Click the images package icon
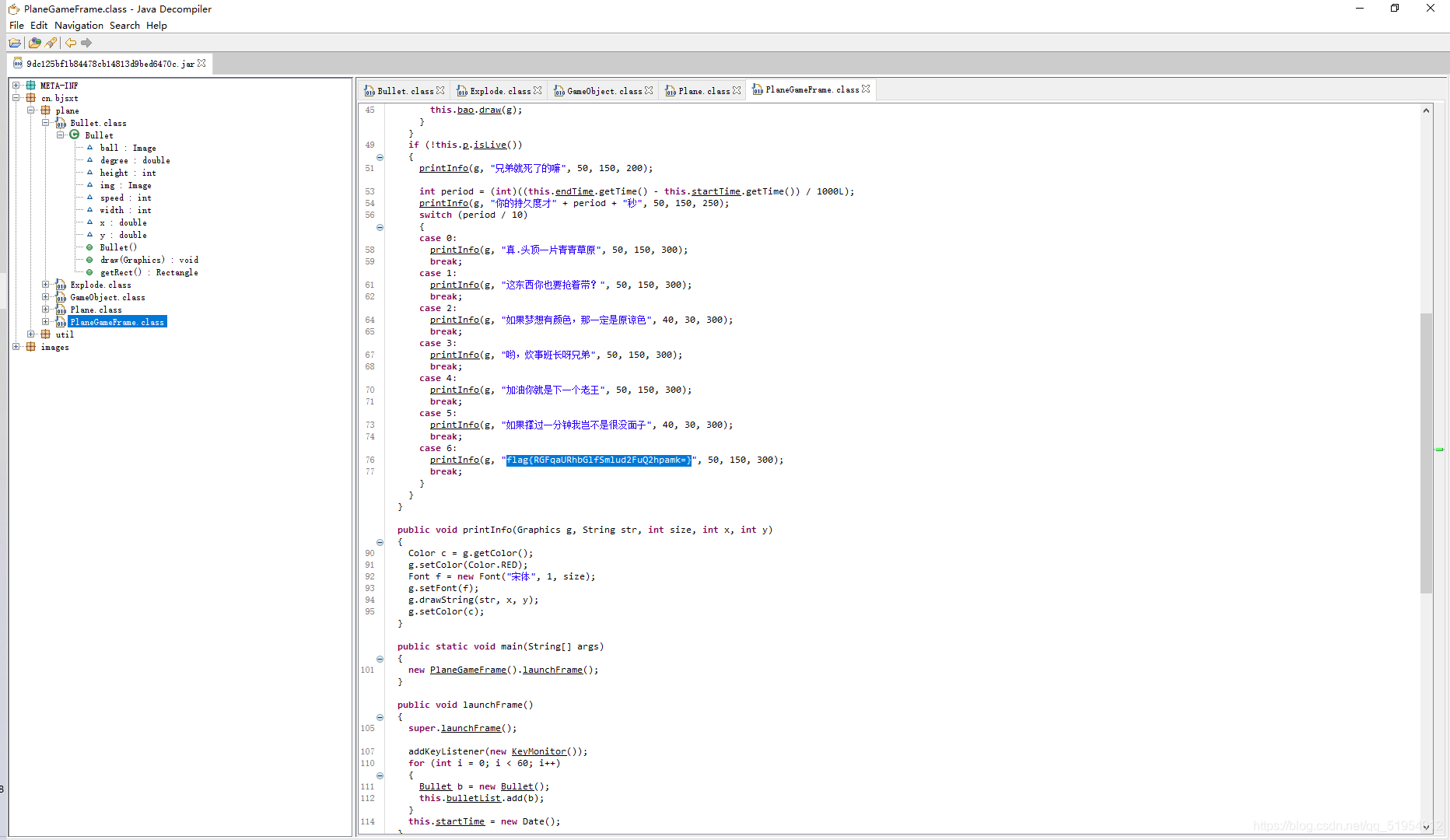The height and width of the screenshot is (840, 1450). (30, 347)
